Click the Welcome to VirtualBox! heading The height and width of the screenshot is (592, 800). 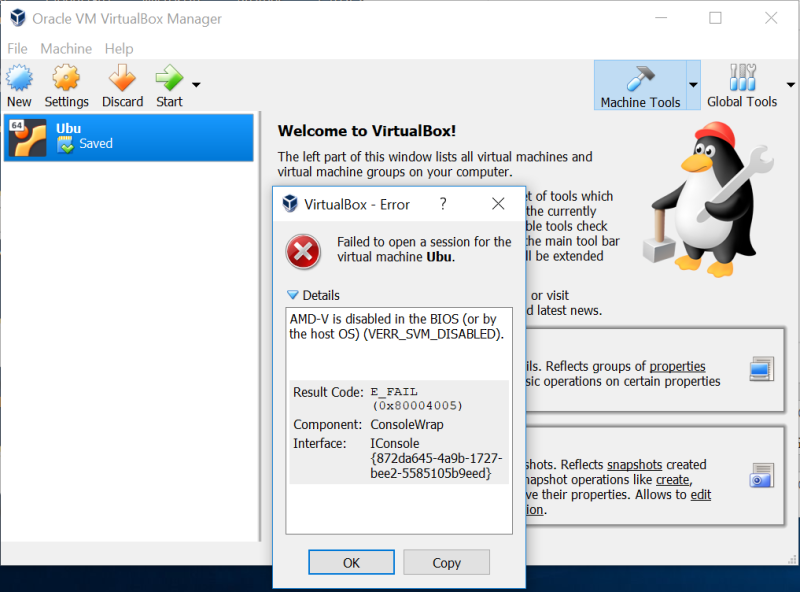click(367, 131)
